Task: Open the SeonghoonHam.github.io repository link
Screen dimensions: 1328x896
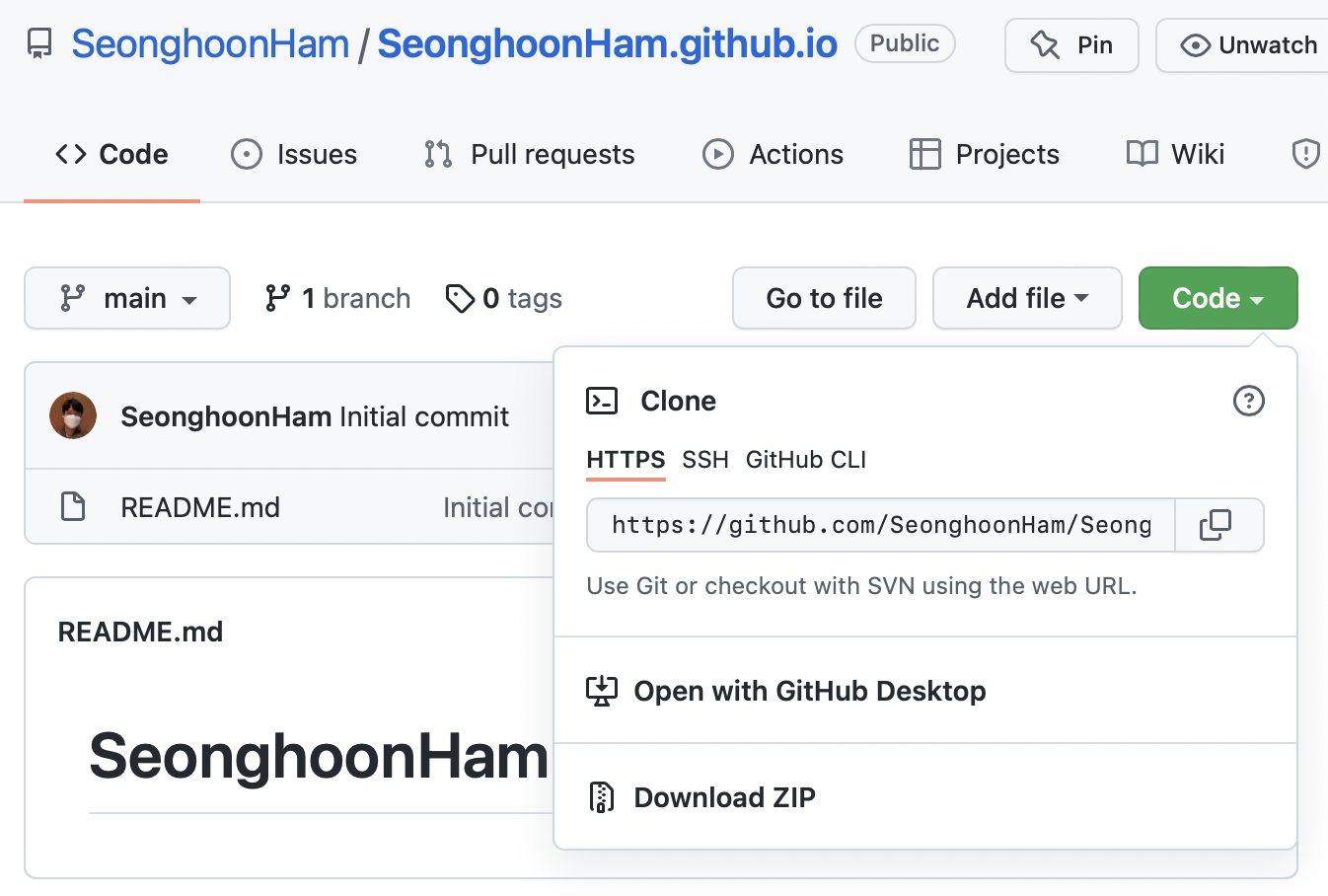Action: click(x=607, y=44)
